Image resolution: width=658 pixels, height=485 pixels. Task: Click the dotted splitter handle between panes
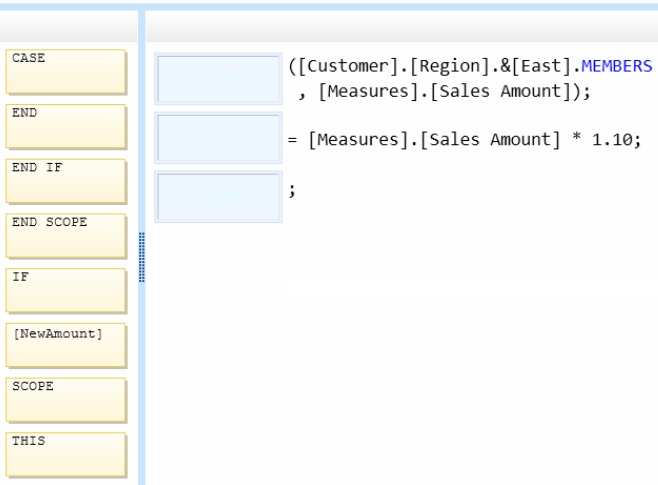point(142,257)
